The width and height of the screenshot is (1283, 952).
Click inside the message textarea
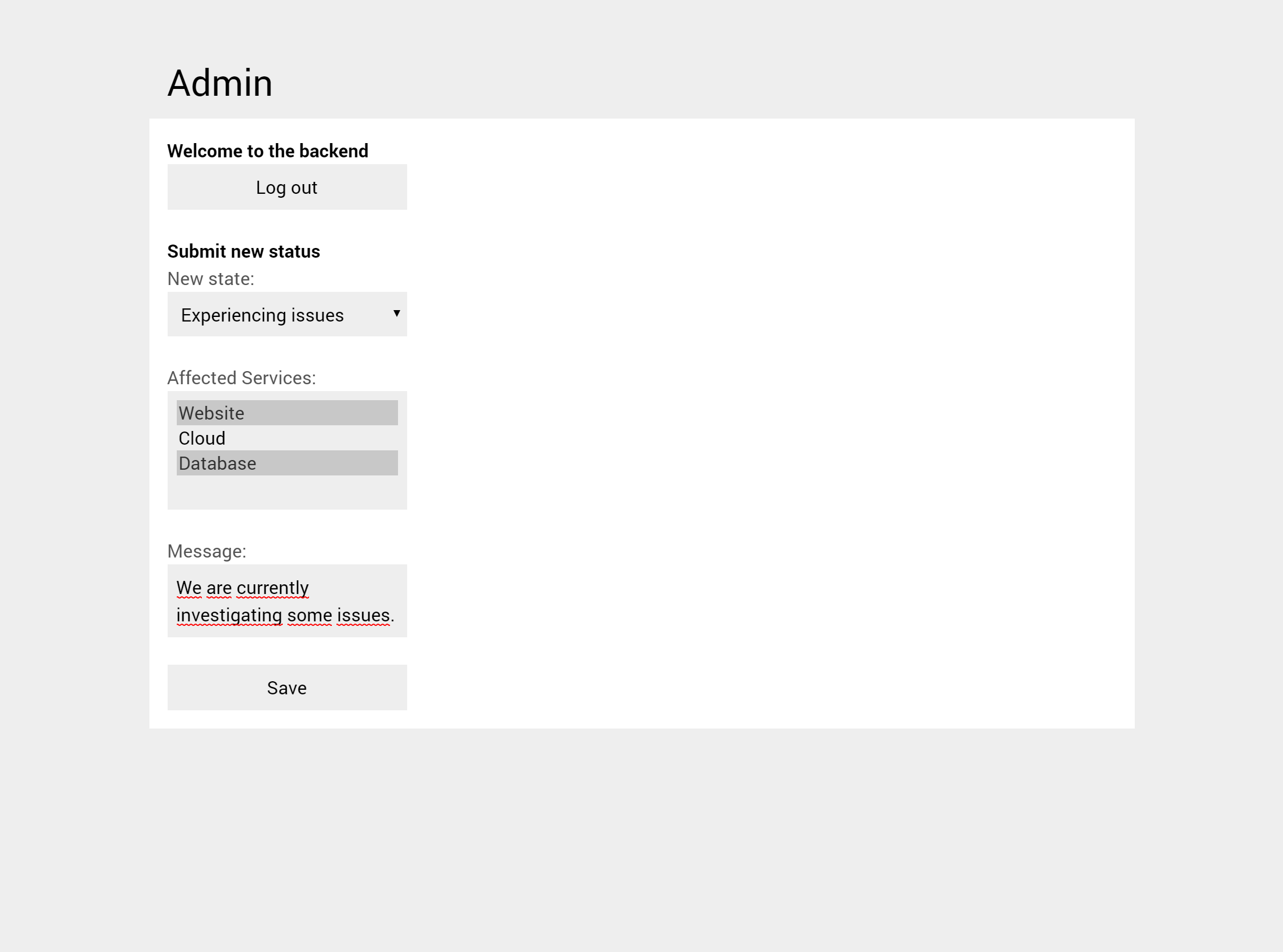287,601
